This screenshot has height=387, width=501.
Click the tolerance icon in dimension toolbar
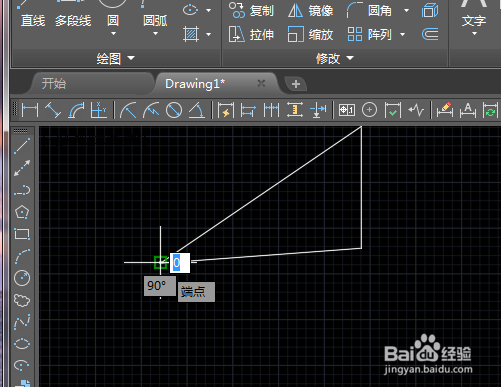point(347,110)
